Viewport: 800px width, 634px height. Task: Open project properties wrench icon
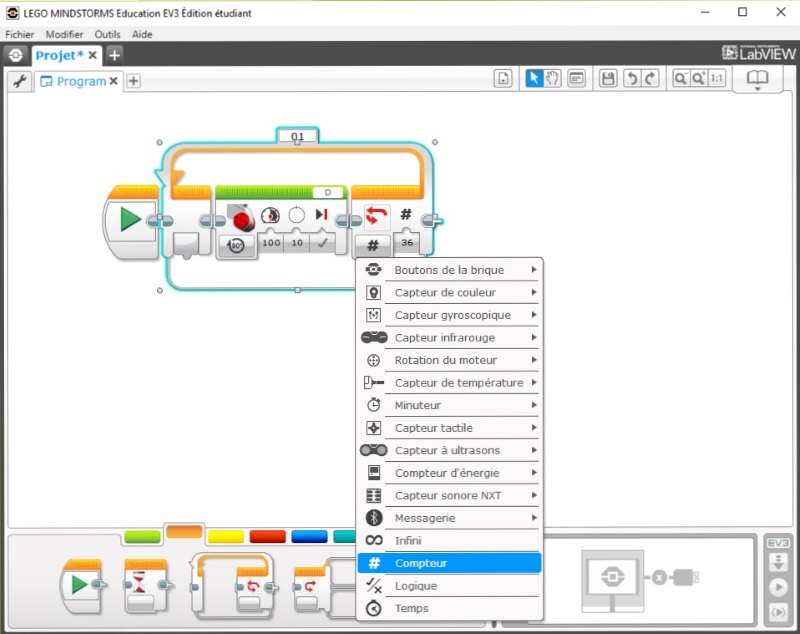(x=20, y=81)
